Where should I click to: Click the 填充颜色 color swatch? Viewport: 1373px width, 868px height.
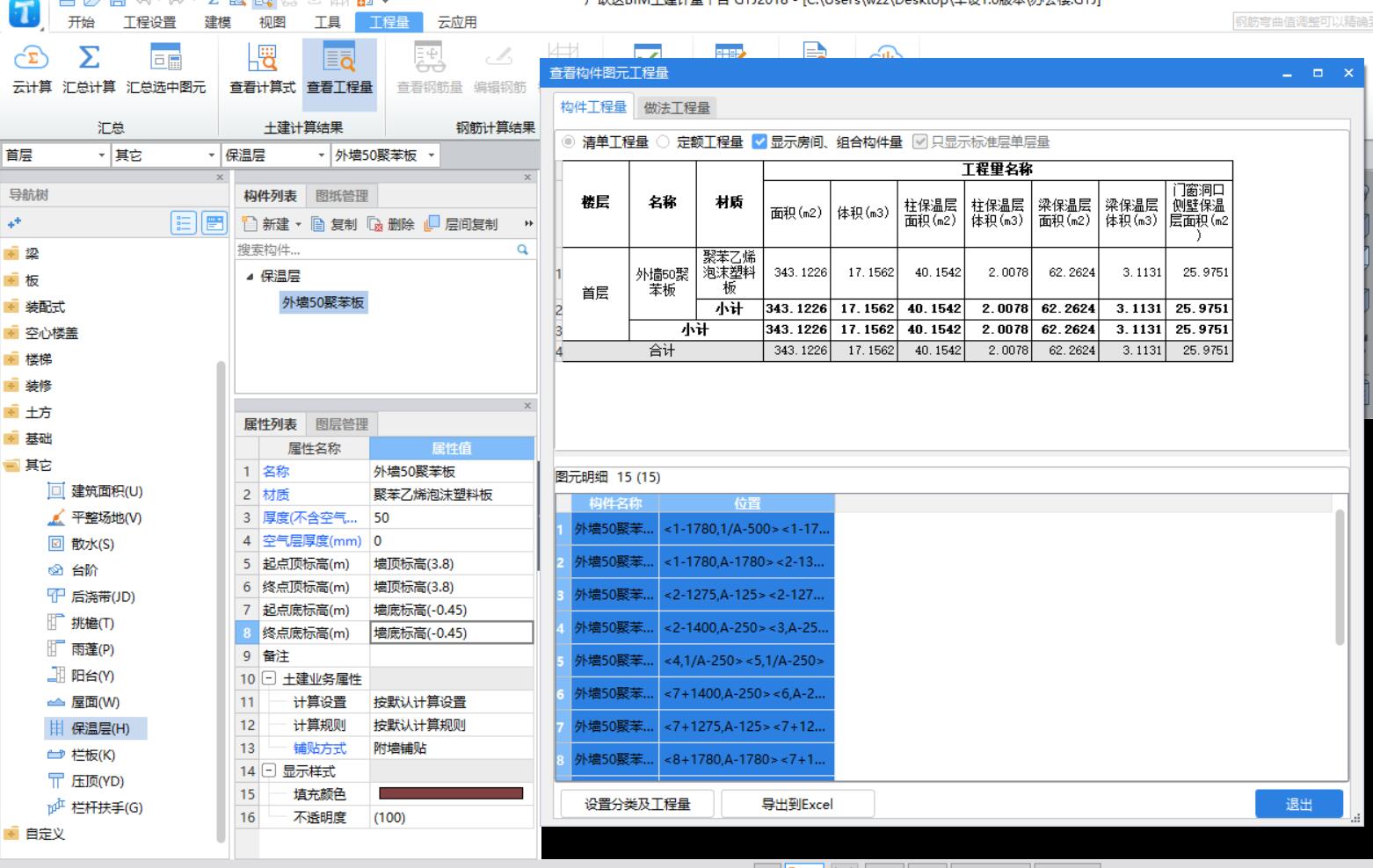click(451, 793)
